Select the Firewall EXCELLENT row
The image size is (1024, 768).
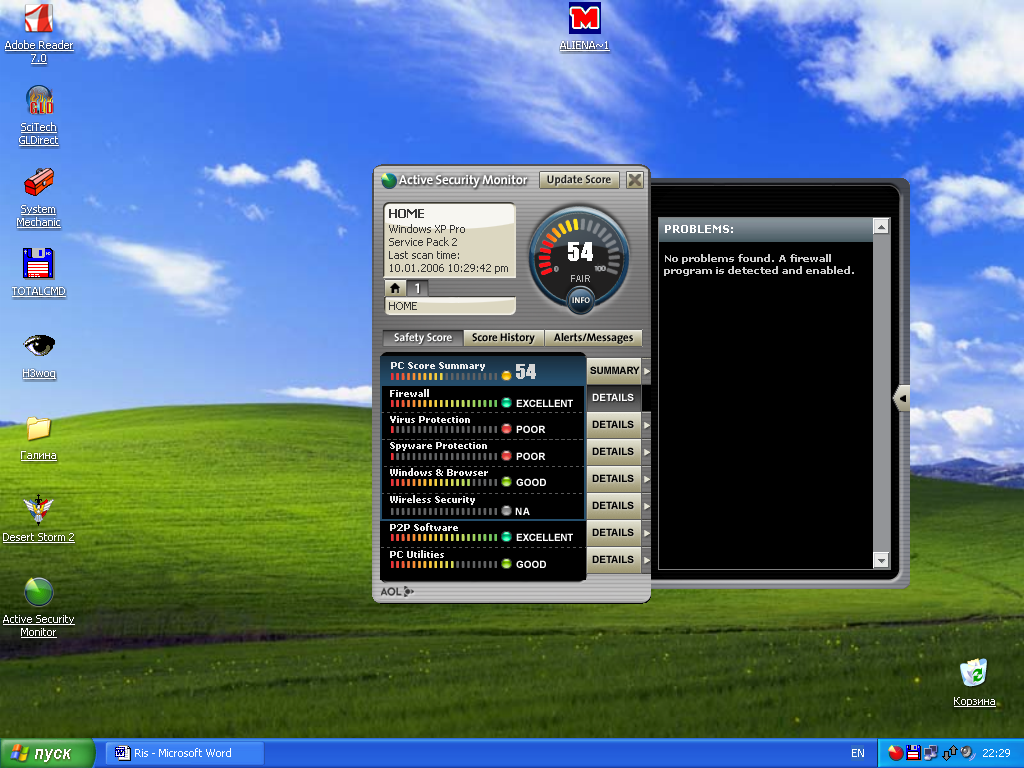click(483, 398)
